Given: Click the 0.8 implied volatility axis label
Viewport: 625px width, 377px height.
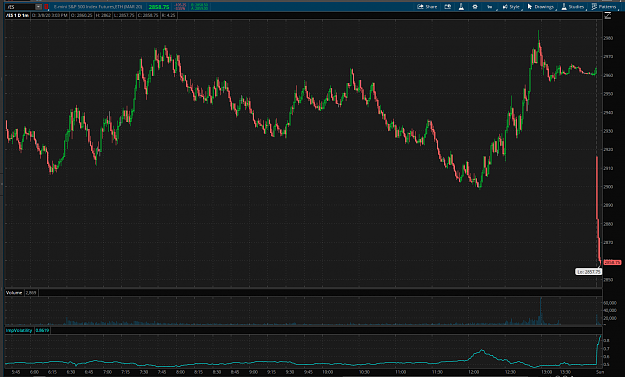Looking at the screenshot, I should [x=606, y=341].
